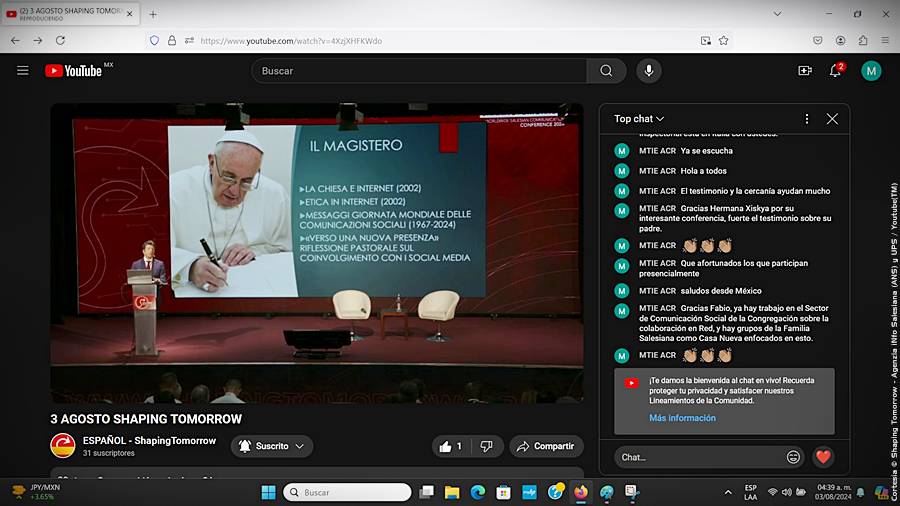Open the taskbar clock showing 04:39 a. m.
900x506 pixels.
[834, 492]
